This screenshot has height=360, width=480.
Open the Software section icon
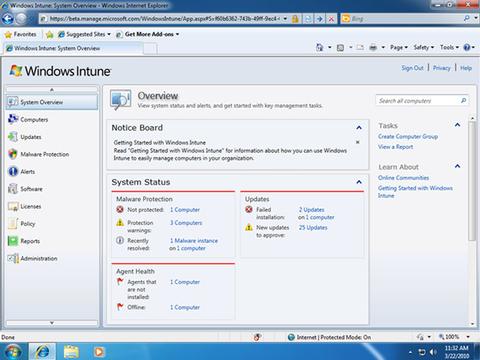13,189
